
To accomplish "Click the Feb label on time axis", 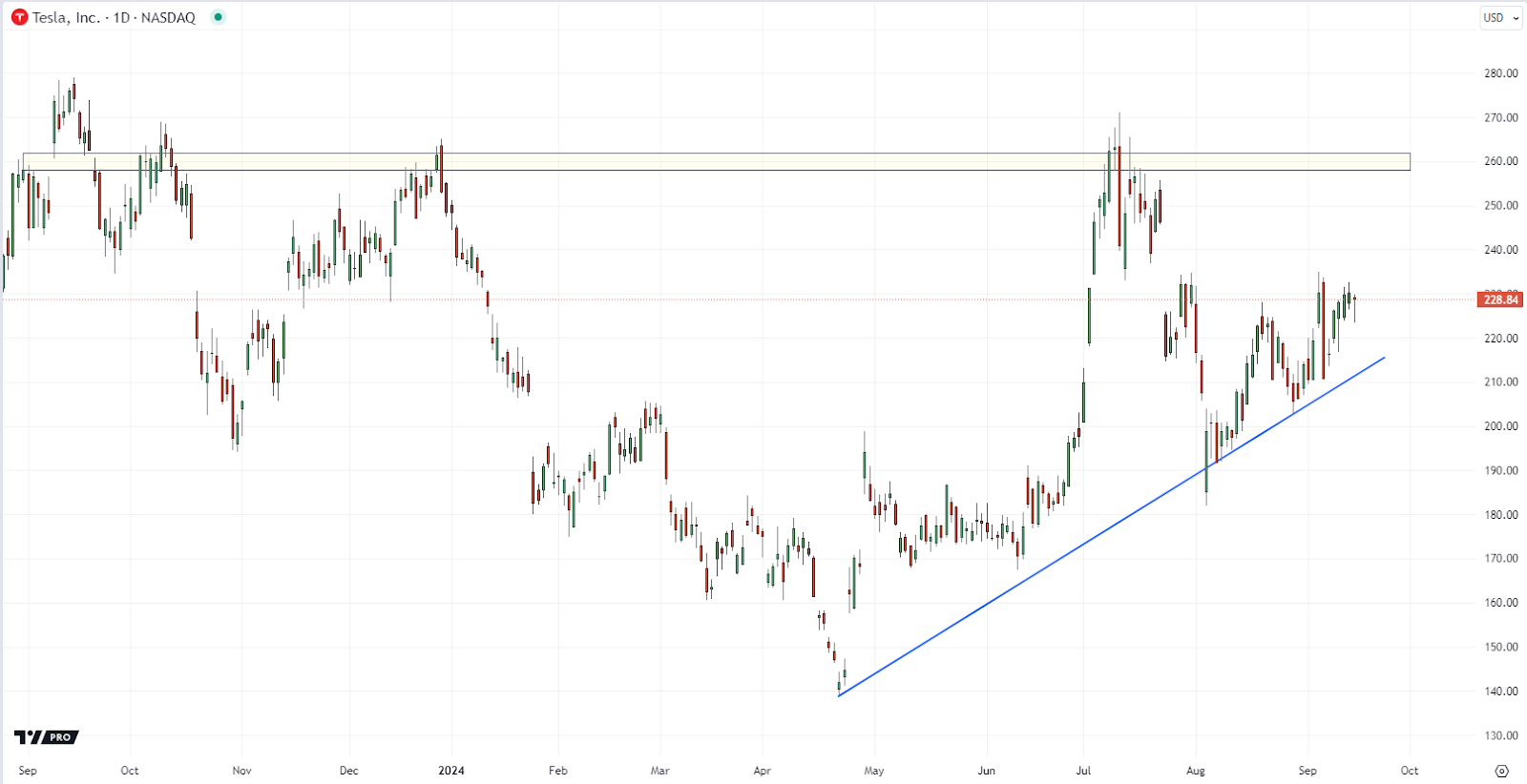I will pyautogui.click(x=558, y=771).
